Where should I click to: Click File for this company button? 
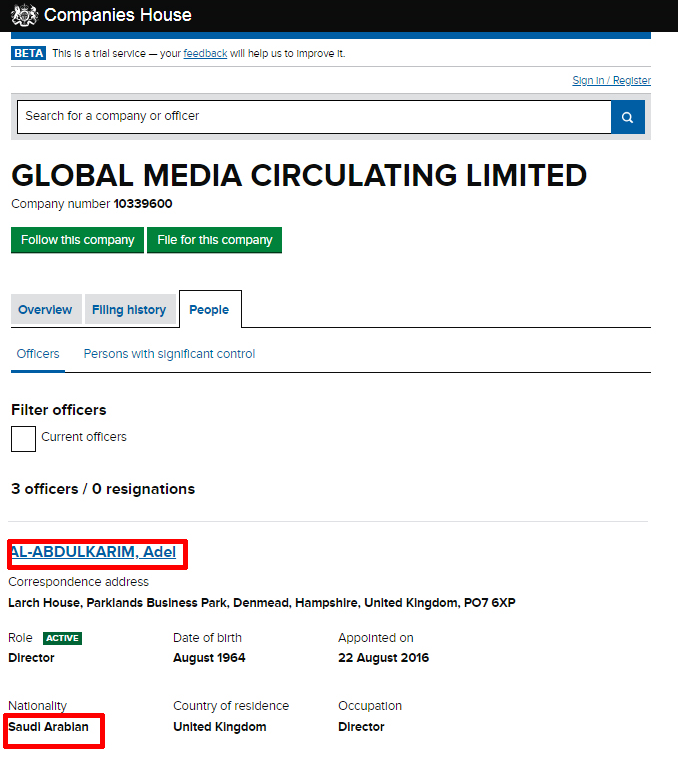214,240
